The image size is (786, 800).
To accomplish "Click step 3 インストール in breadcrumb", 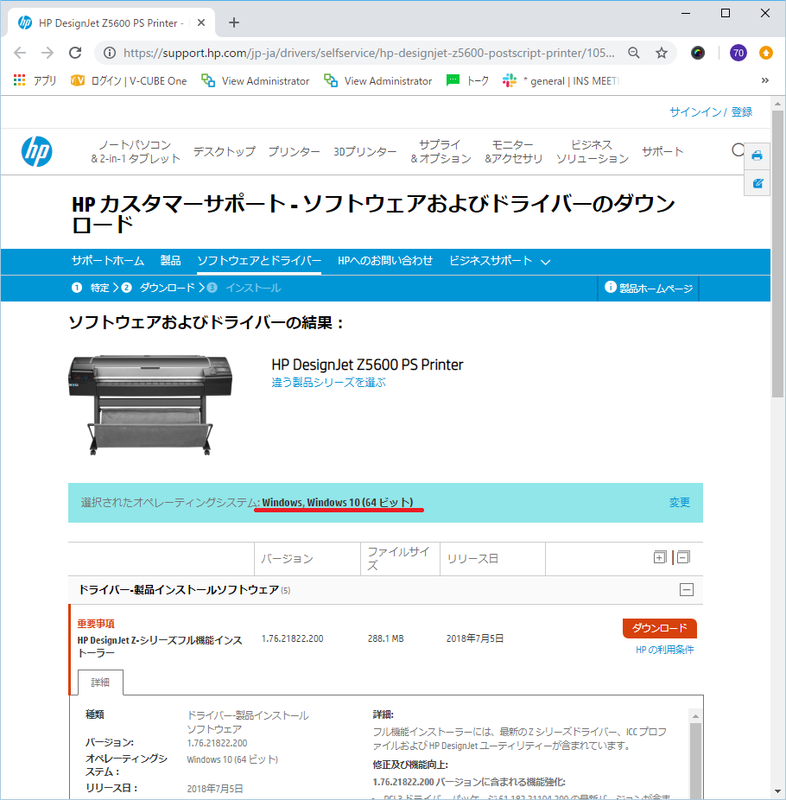I will coord(244,288).
